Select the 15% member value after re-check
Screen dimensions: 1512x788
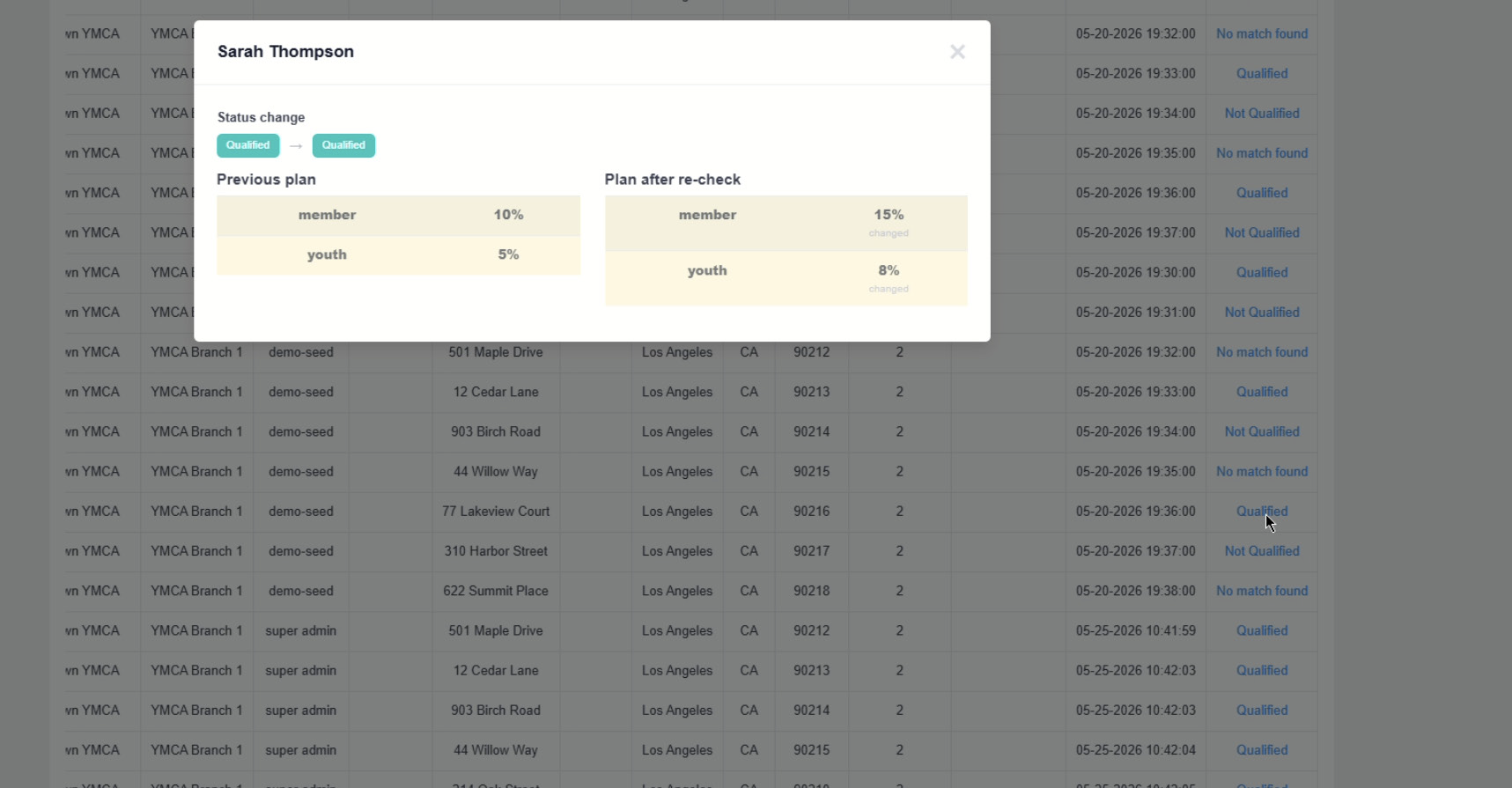[889, 215]
